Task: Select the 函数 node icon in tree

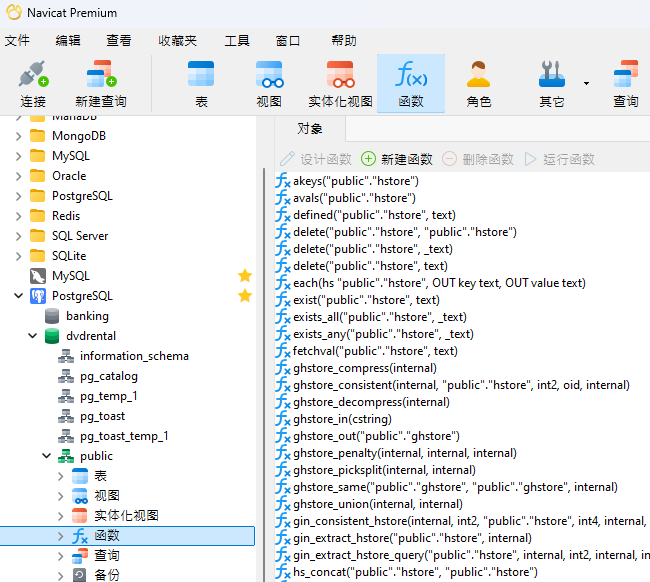Action: 80,536
